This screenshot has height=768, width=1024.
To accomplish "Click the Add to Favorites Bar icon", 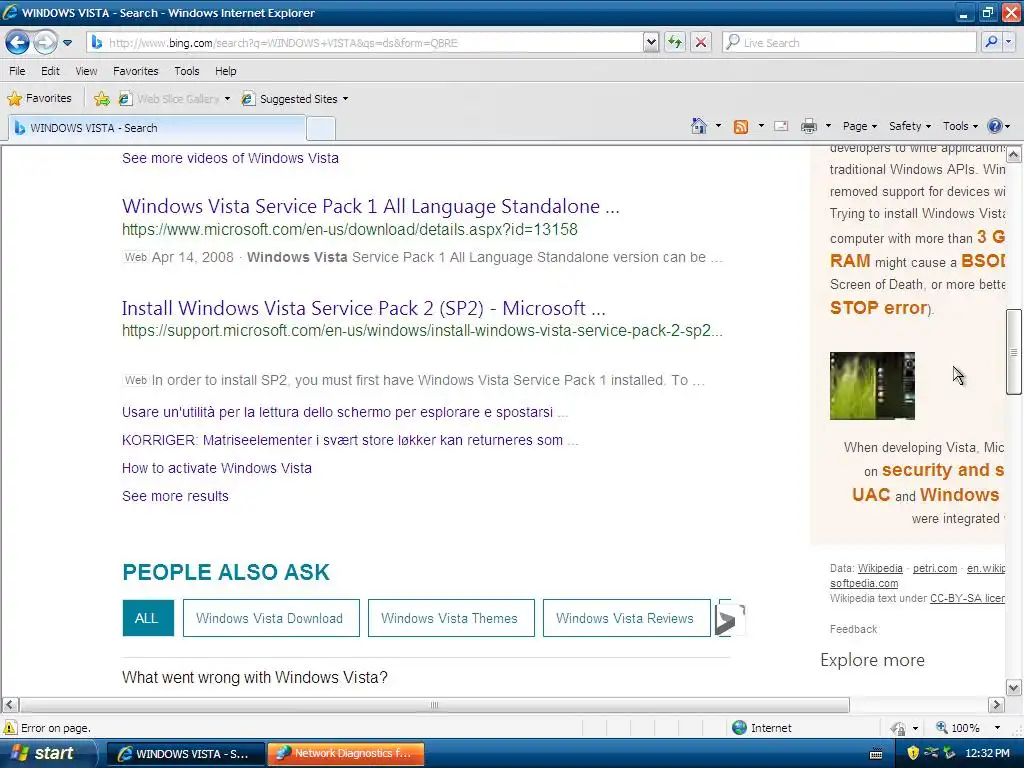I will 102,99.
